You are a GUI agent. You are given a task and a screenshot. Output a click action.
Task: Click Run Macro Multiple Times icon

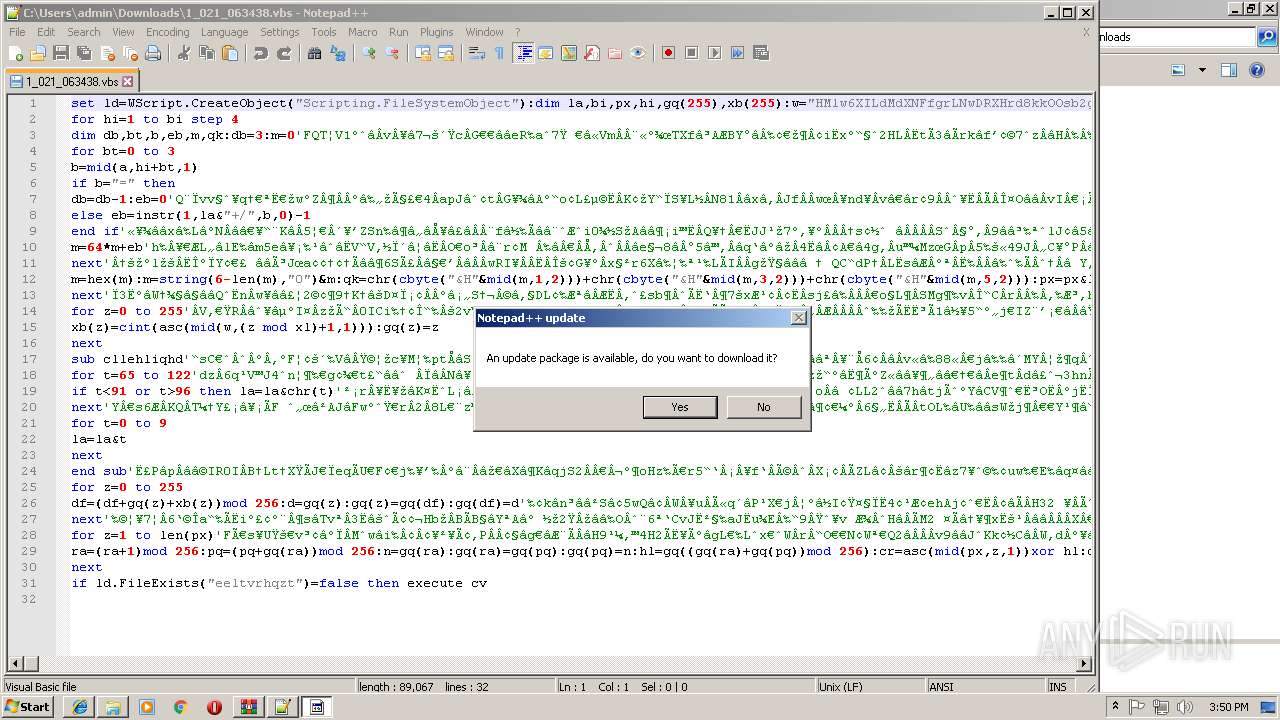[x=737, y=53]
